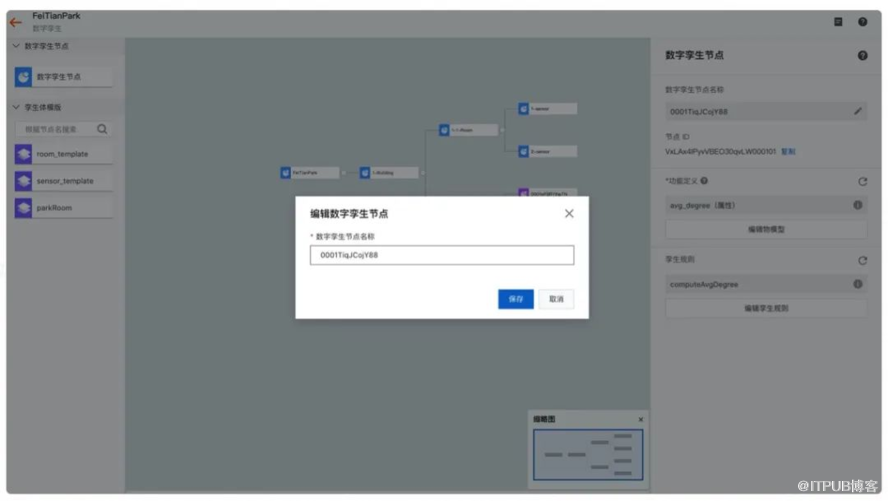The width and height of the screenshot is (888, 501).
Task: Select the 1-Building node on the canvas
Action: 389,173
